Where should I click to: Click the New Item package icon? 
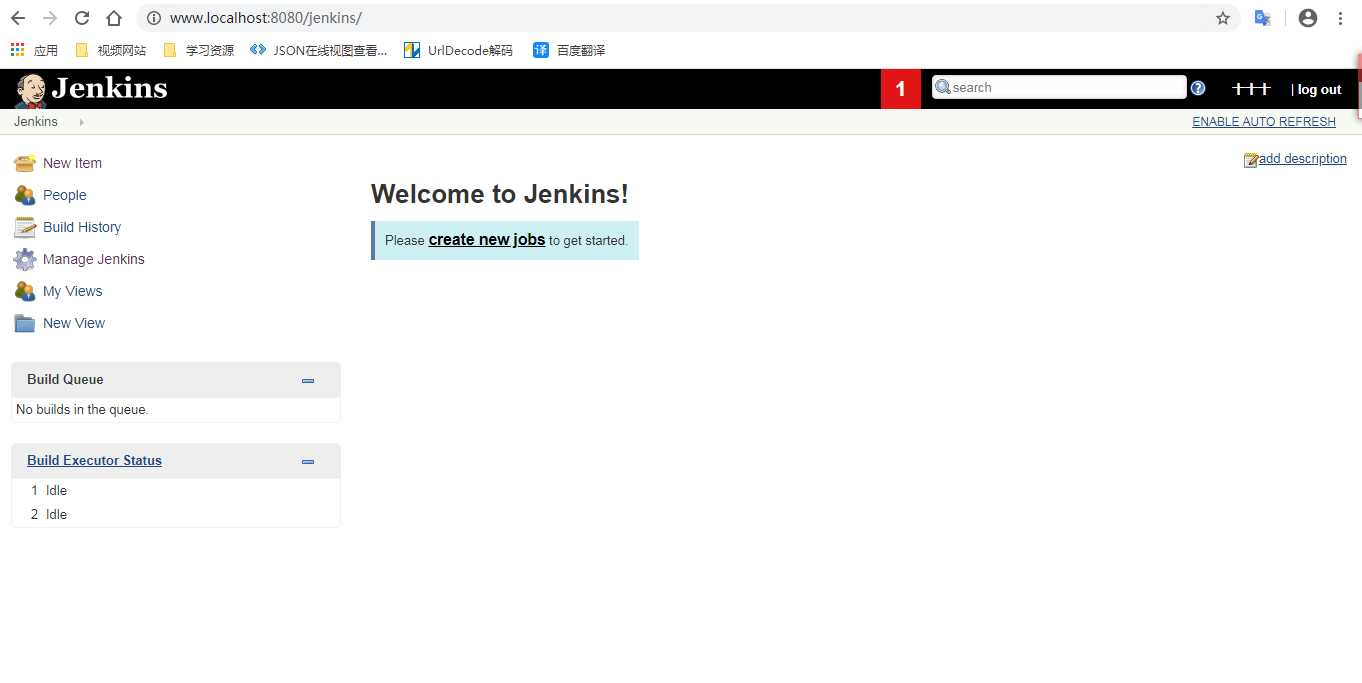point(25,163)
